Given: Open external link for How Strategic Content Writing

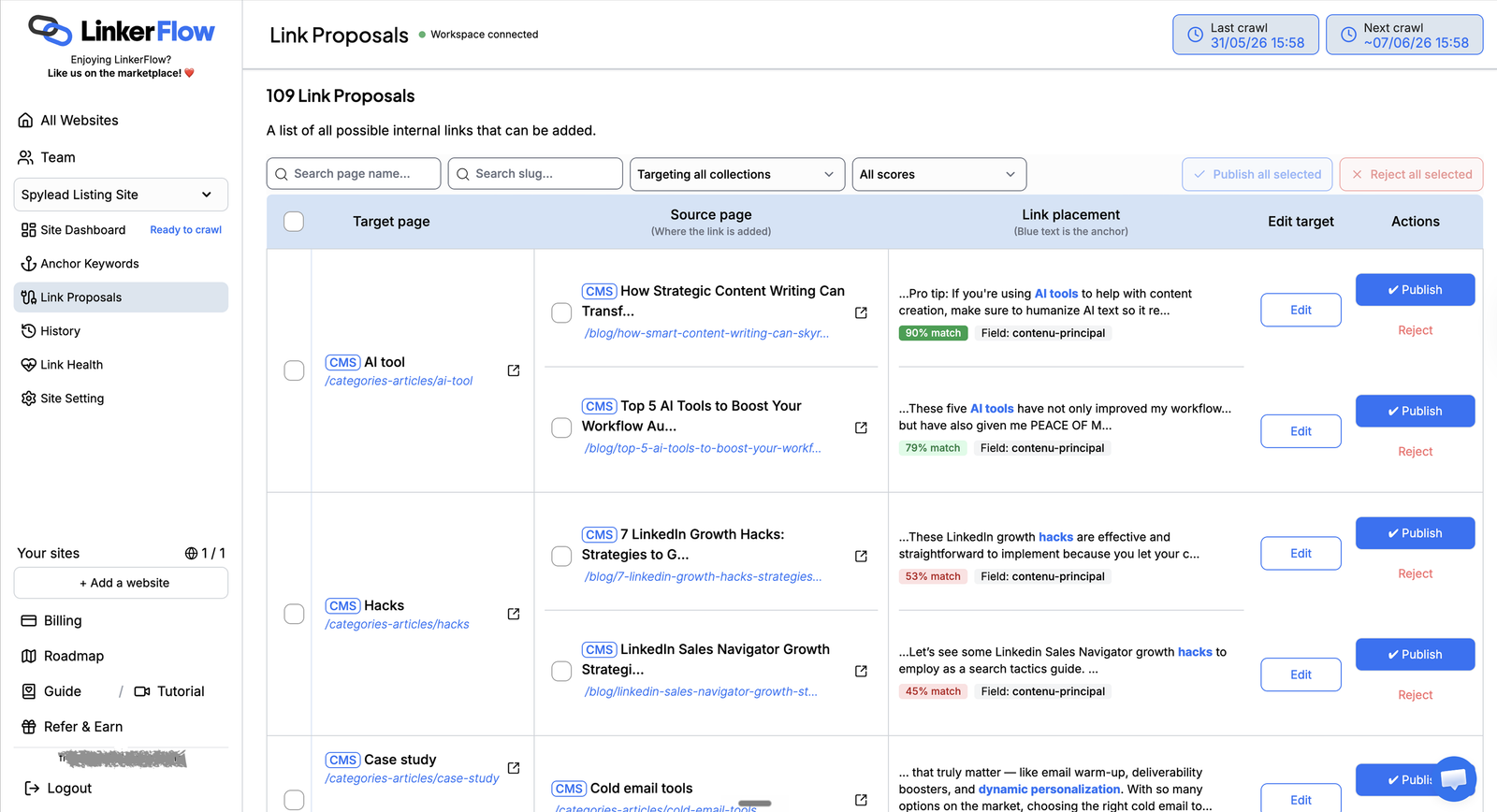Looking at the screenshot, I should [861, 312].
